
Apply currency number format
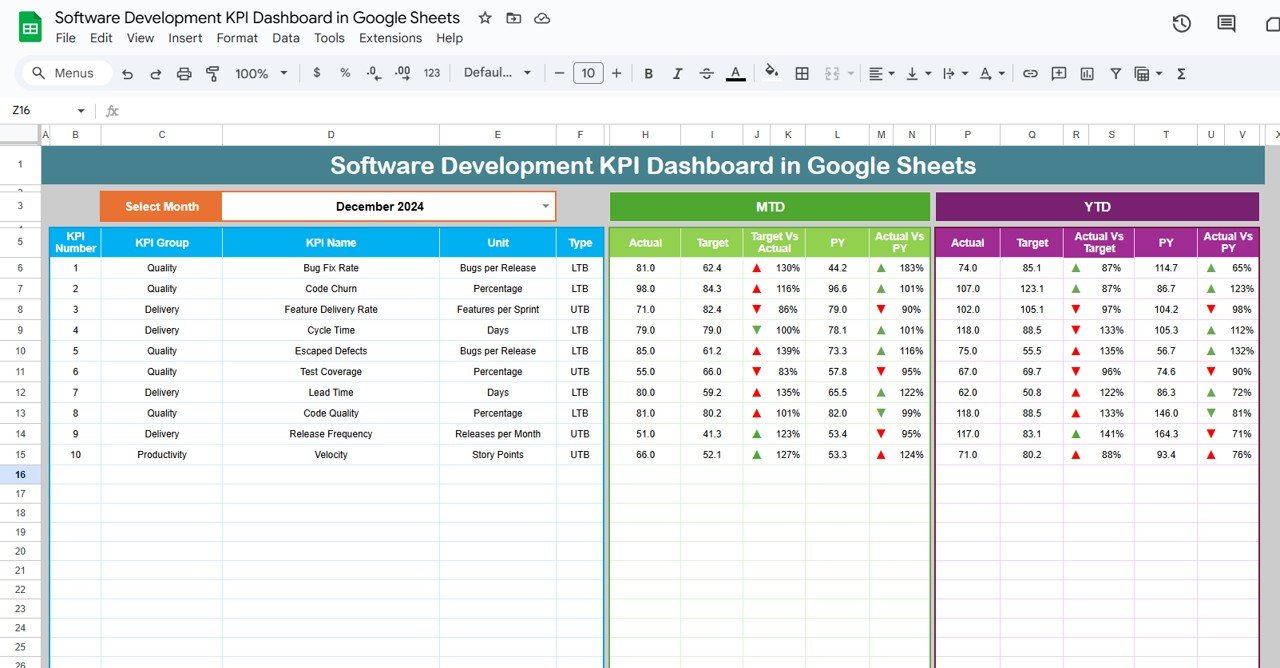tap(317, 73)
